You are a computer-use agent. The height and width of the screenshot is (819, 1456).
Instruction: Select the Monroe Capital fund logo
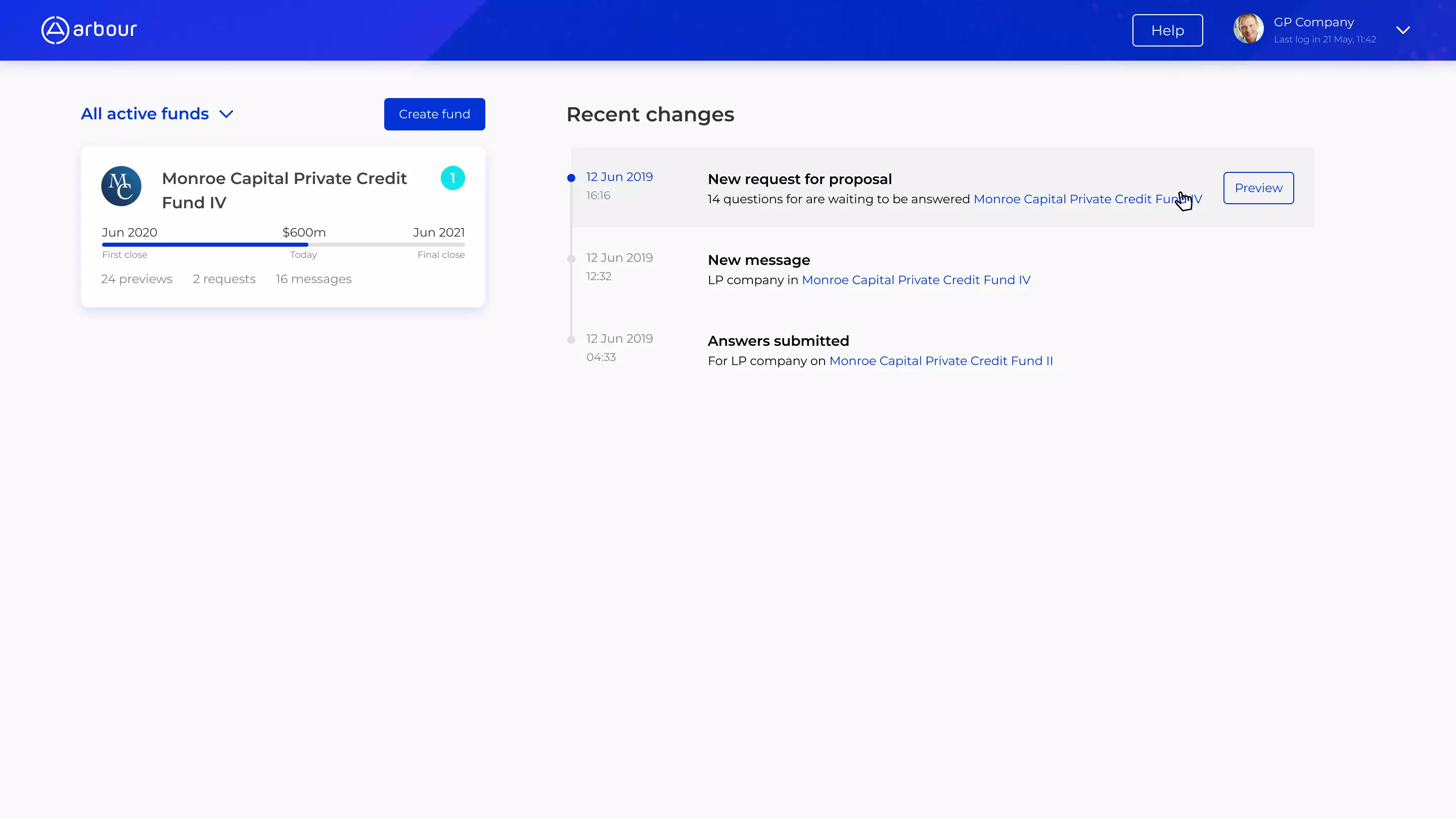121,187
